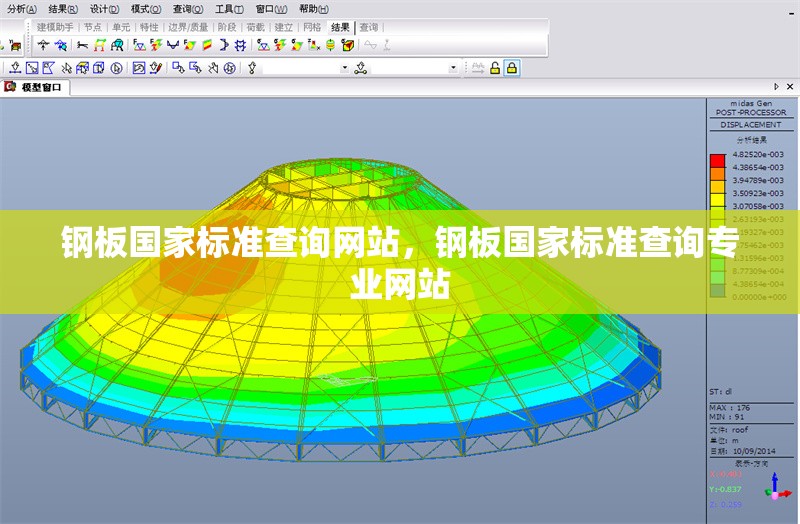Expand the second toolbar combo box arrow
Viewport: 800px width, 524px height.
point(453,68)
